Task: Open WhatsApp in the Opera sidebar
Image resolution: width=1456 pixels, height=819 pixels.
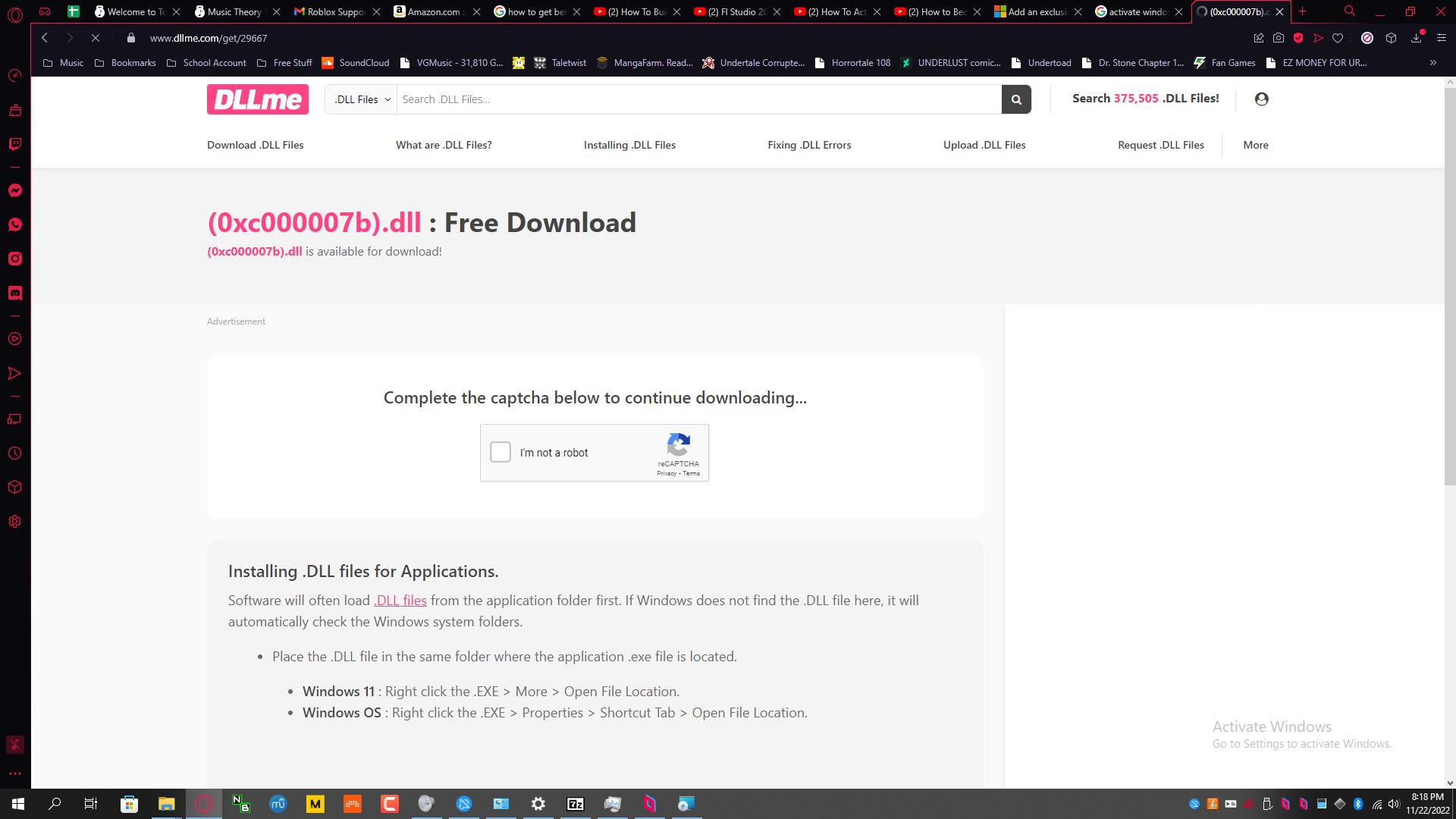Action: point(14,224)
